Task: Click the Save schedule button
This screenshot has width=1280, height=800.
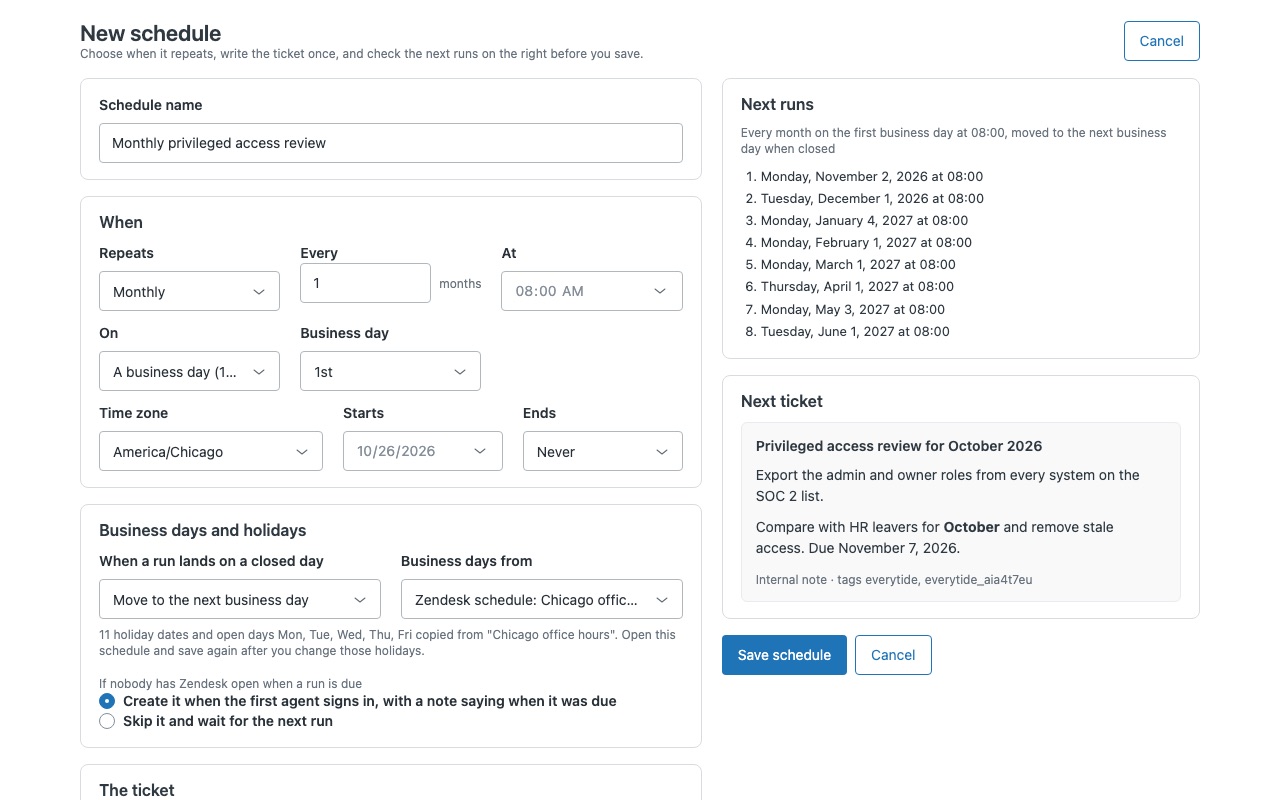Action: [x=784, y=655]
